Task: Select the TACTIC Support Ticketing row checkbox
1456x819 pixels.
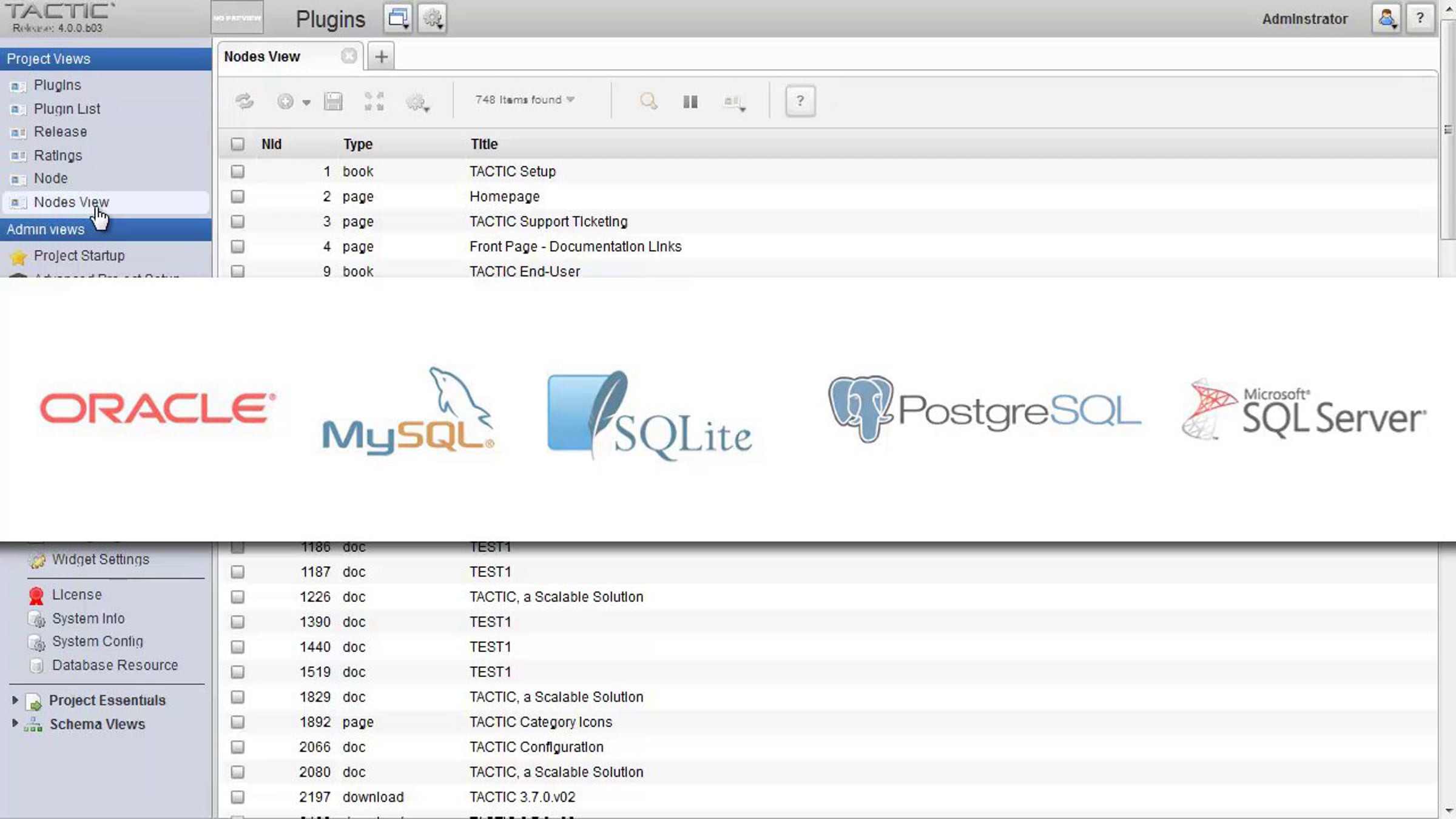Action: click(x=237, y=221)
